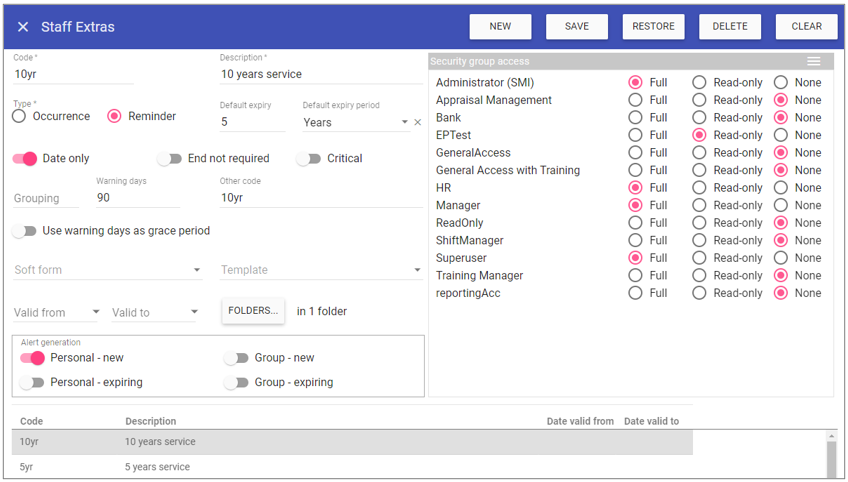The image size is (848, 482).
Task: Set Bank access to Full
Action: pyautogui.click(x=635, y=118)
